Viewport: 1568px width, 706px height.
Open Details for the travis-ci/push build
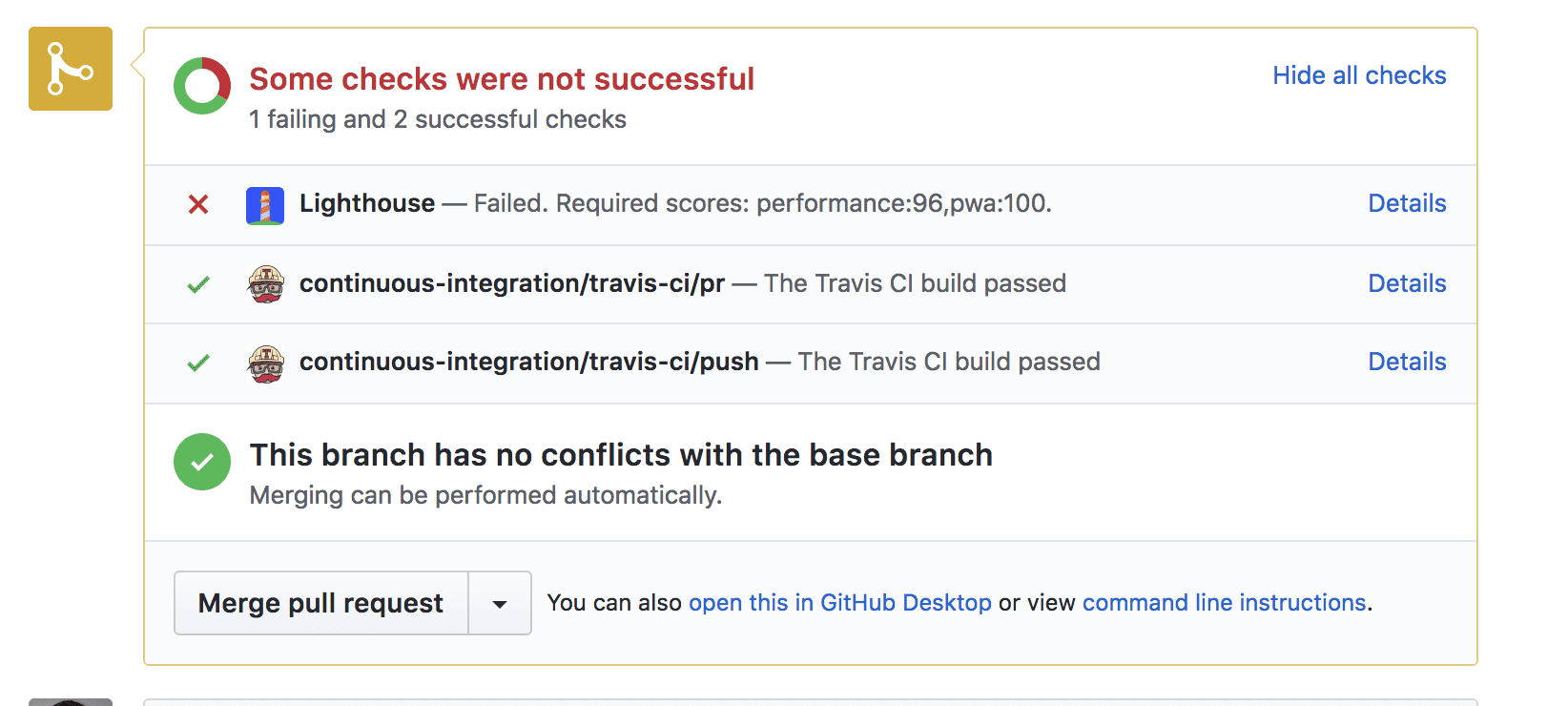pyautogui.click(x=1407, y=362)
